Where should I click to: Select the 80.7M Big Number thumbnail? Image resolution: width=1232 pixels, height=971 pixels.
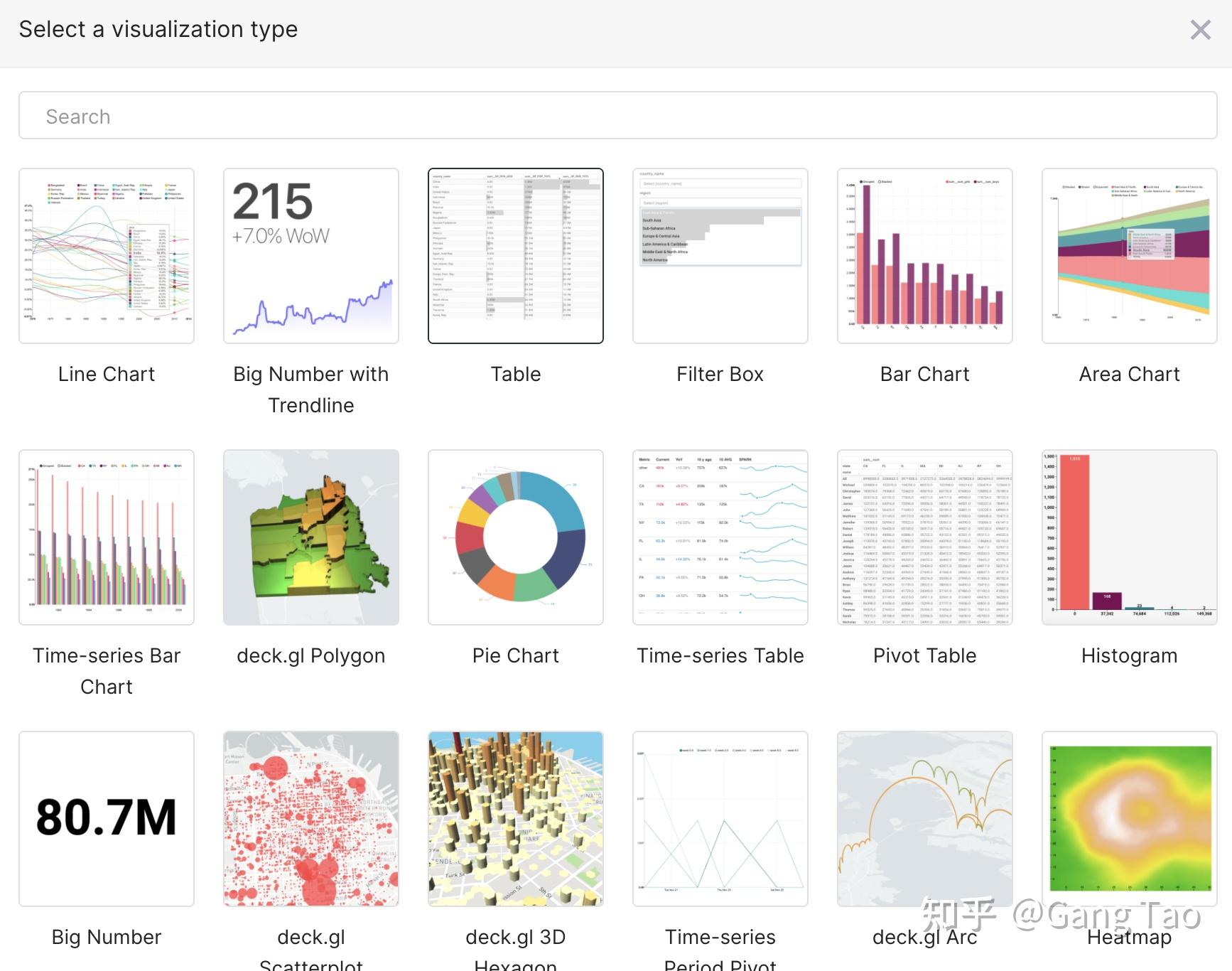pyautogui.click(x=107, y=819)
